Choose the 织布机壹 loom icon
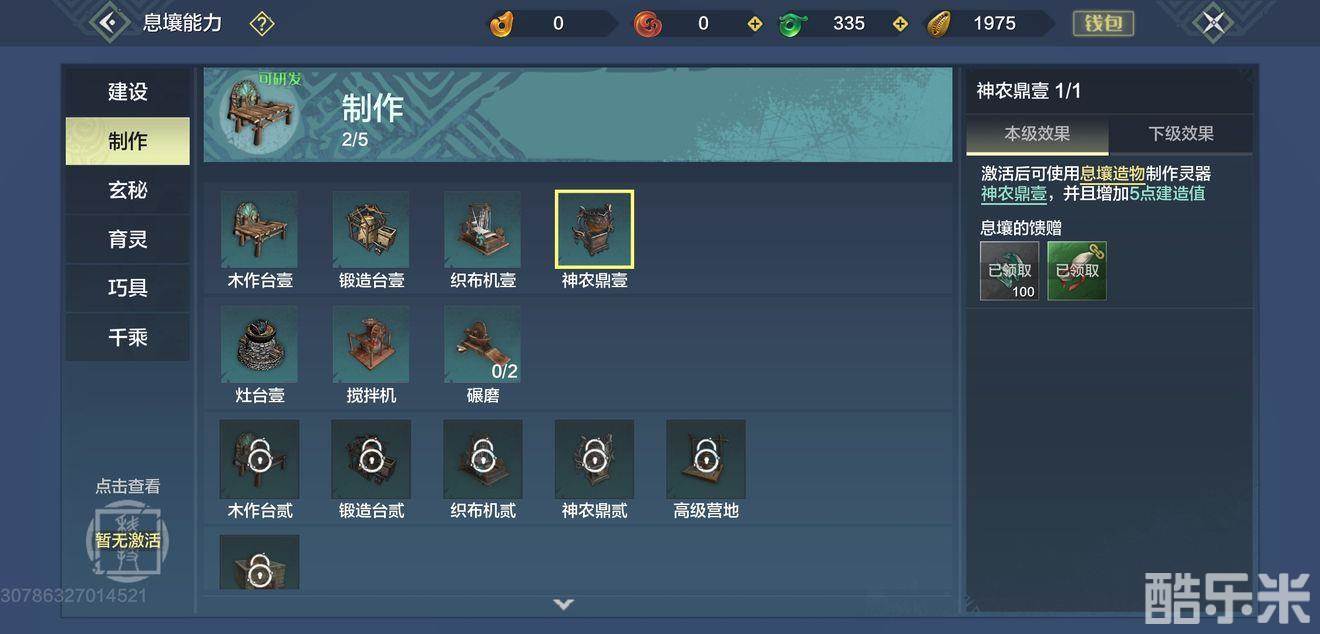Screen dimensions: 1320x634 coord(483,230)
